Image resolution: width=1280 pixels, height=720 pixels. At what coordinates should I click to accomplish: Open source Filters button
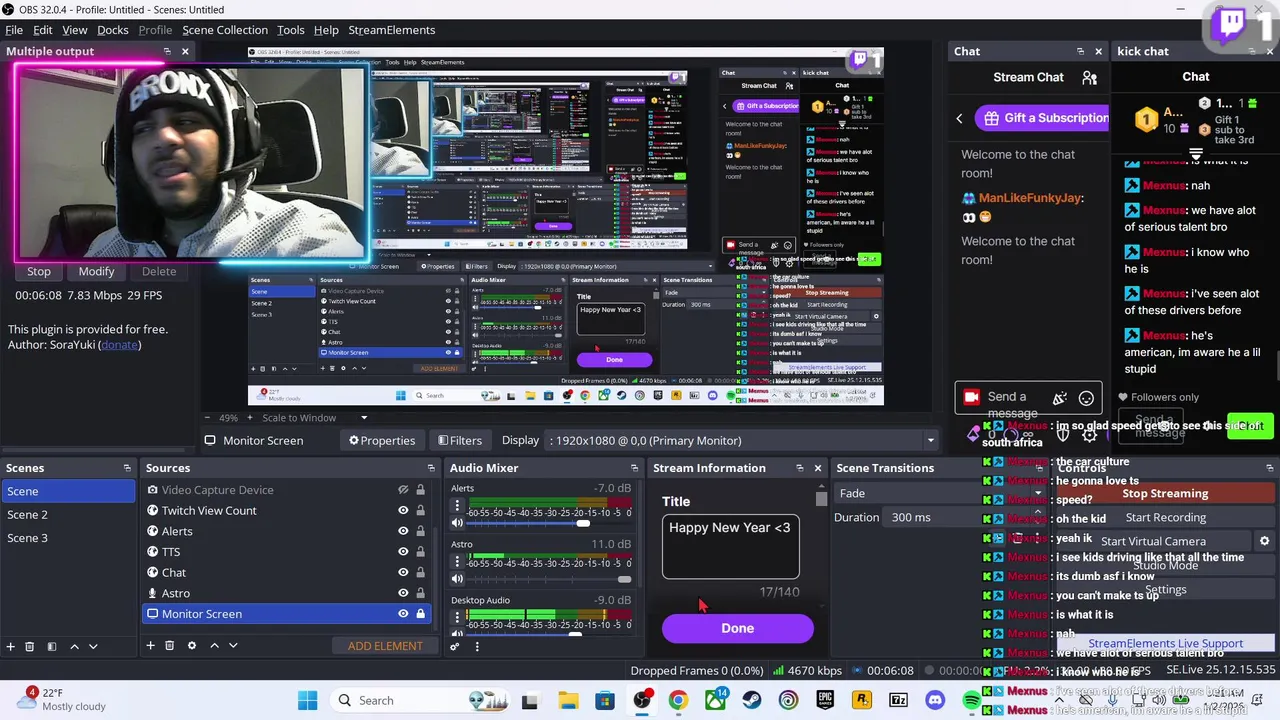pos(459,440)
